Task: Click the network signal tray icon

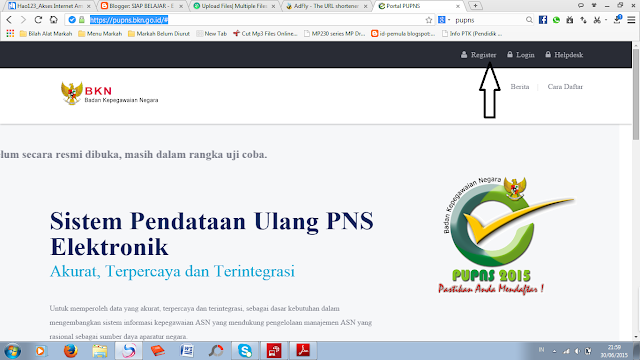Action: (566, 351)
